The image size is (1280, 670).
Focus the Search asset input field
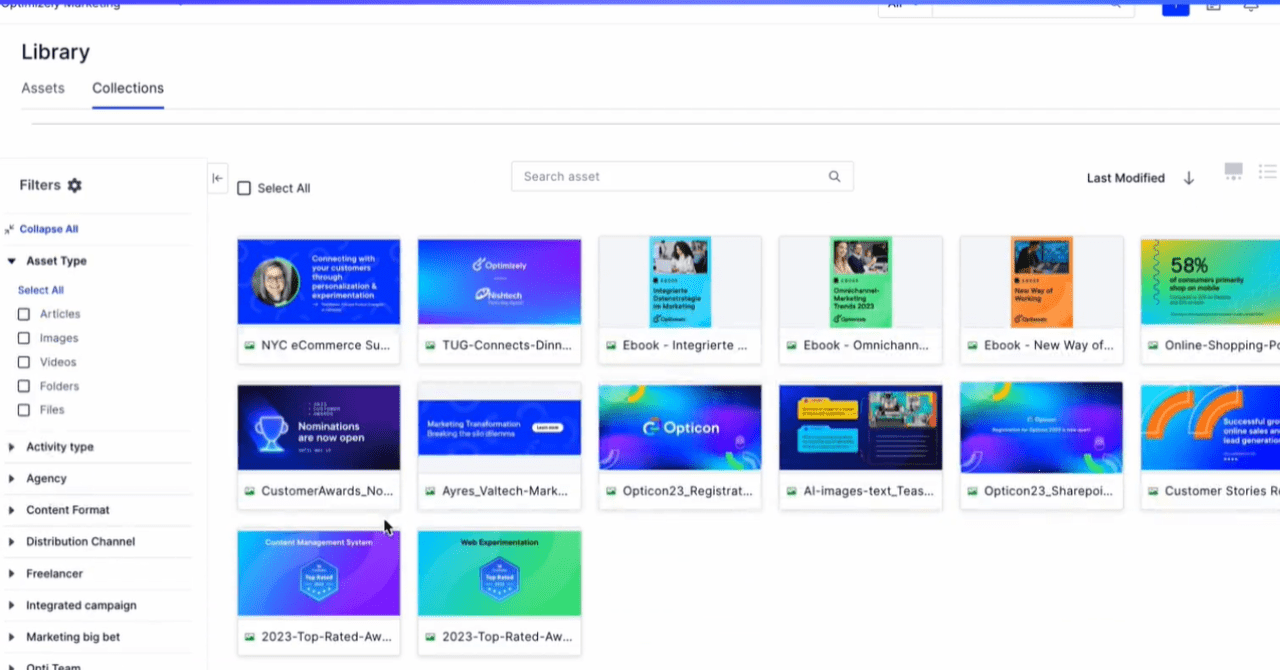point(682,176)
